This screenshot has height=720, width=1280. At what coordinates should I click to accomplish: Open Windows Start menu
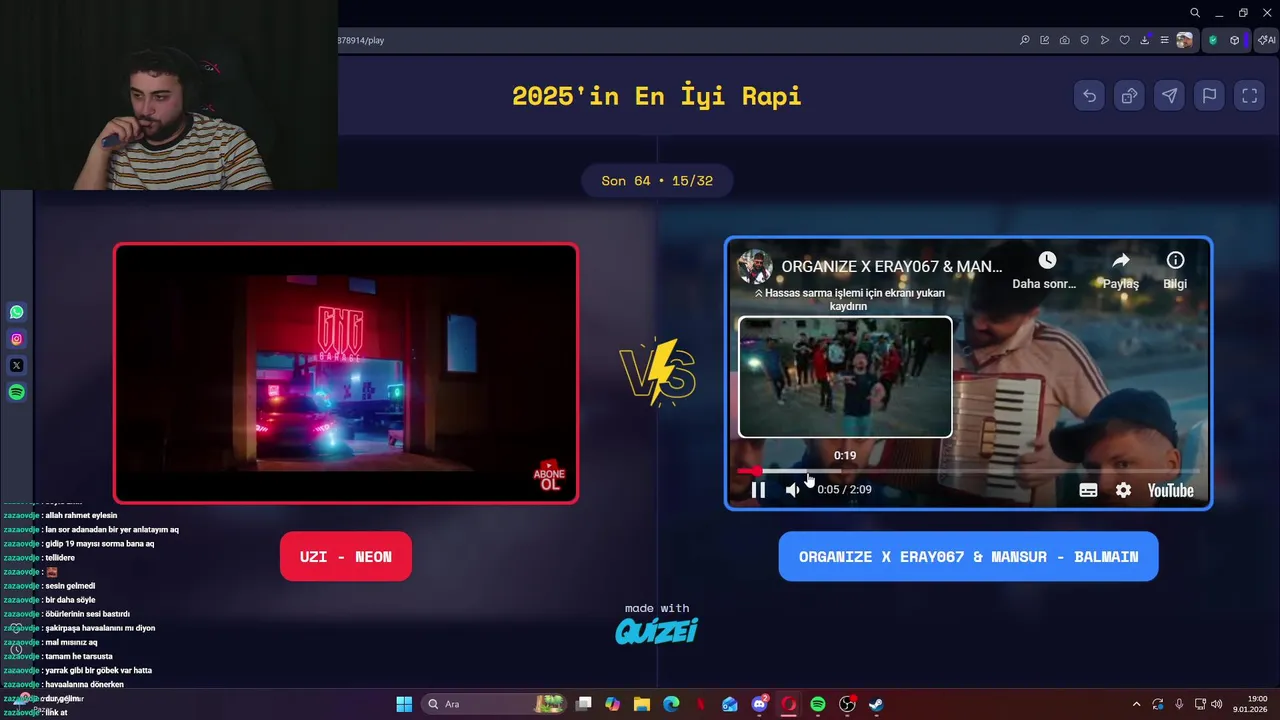(404, 704)
